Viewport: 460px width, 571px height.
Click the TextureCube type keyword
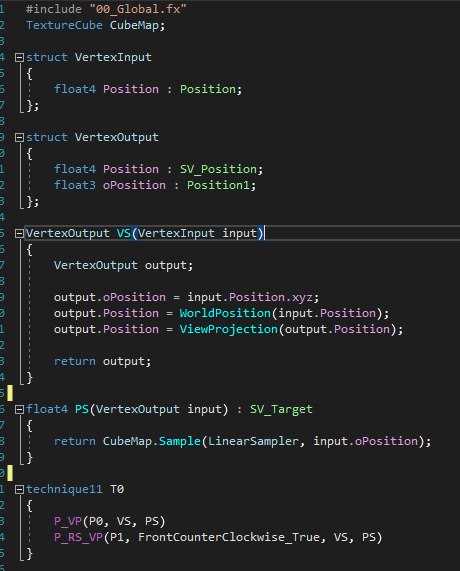point(64,25)
